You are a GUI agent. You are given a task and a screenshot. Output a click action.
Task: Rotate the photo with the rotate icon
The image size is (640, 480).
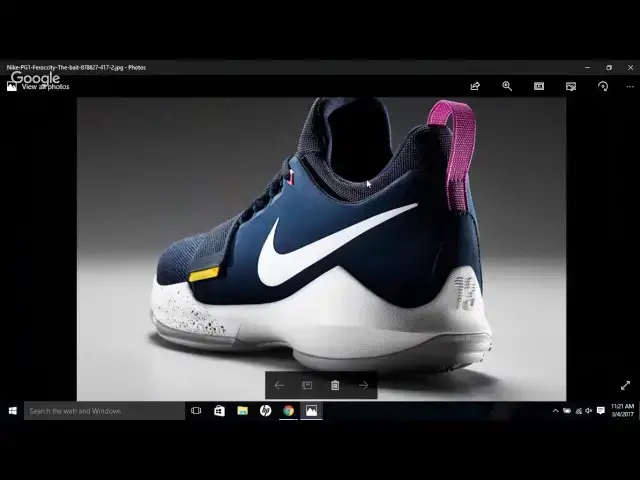pyautogui.click(x=603, y=86)
